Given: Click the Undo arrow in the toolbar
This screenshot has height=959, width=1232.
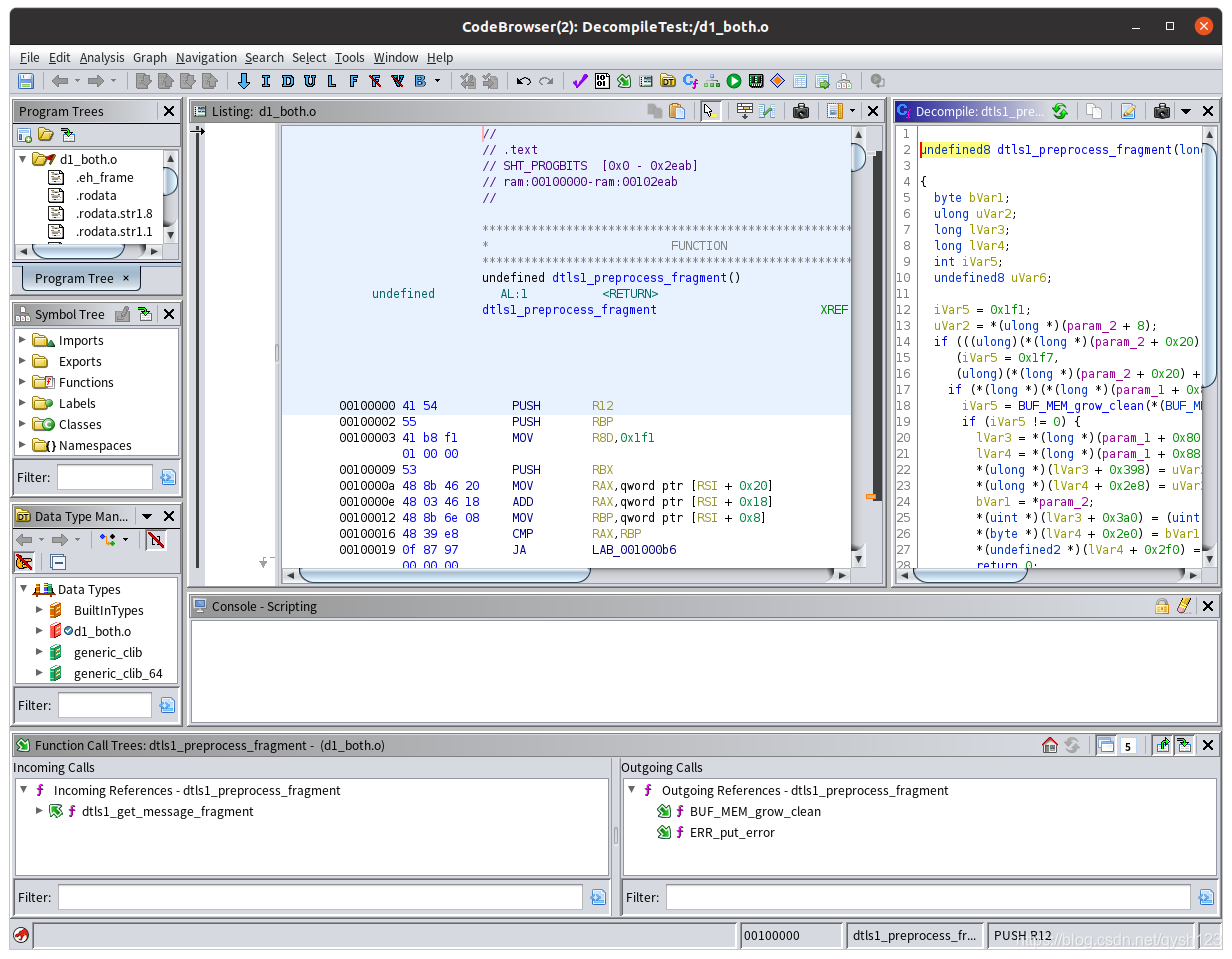Looking at the screenshot, I should click(524, 81).
